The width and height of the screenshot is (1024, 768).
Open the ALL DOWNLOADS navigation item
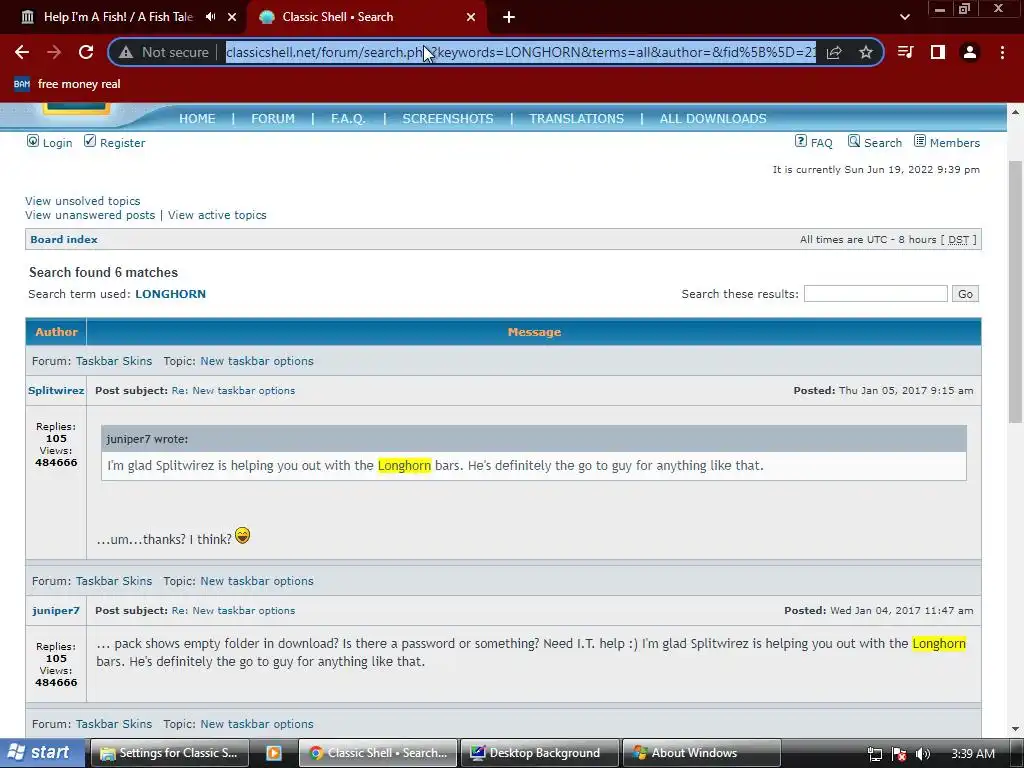pos(713,119)
